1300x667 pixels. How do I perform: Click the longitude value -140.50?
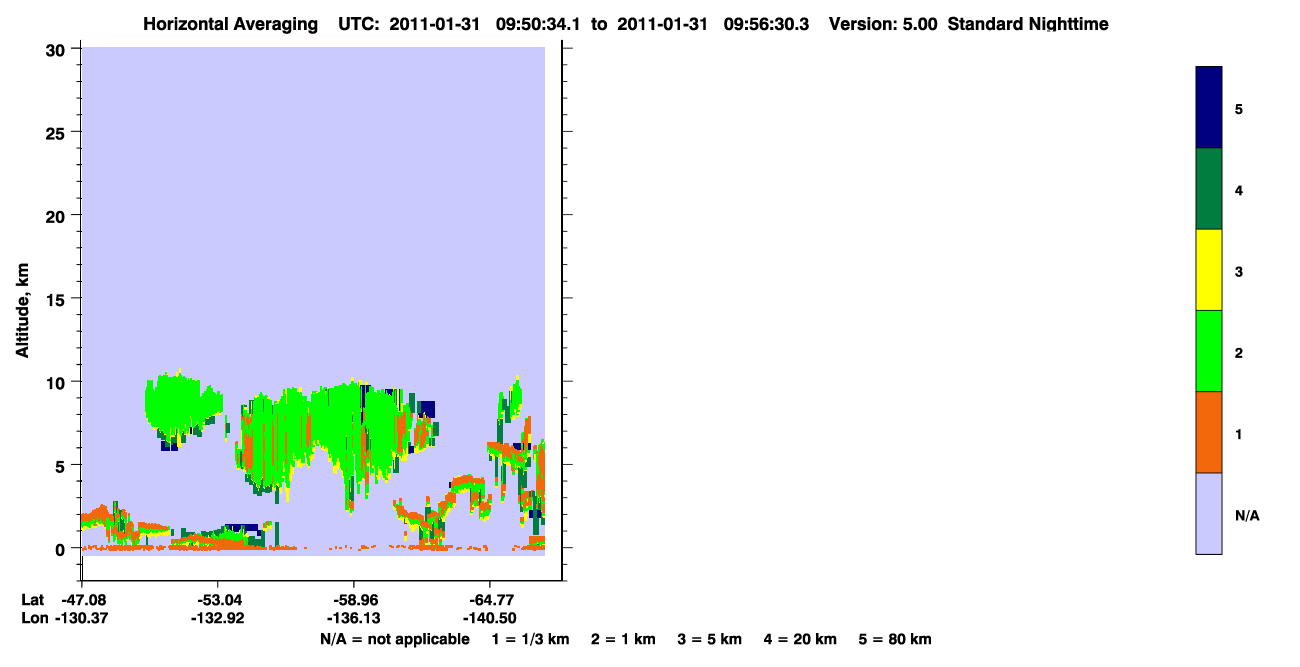(488, 618)
